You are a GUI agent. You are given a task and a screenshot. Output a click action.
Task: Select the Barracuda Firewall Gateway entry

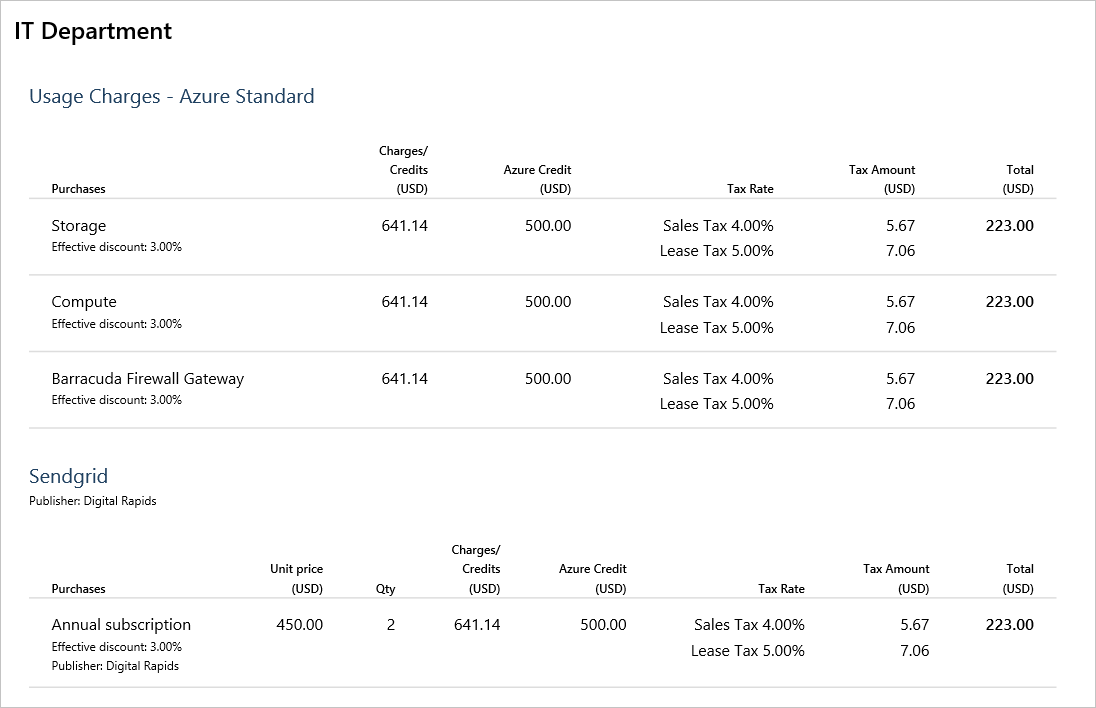pyautogui.click(x=146, y=378)
